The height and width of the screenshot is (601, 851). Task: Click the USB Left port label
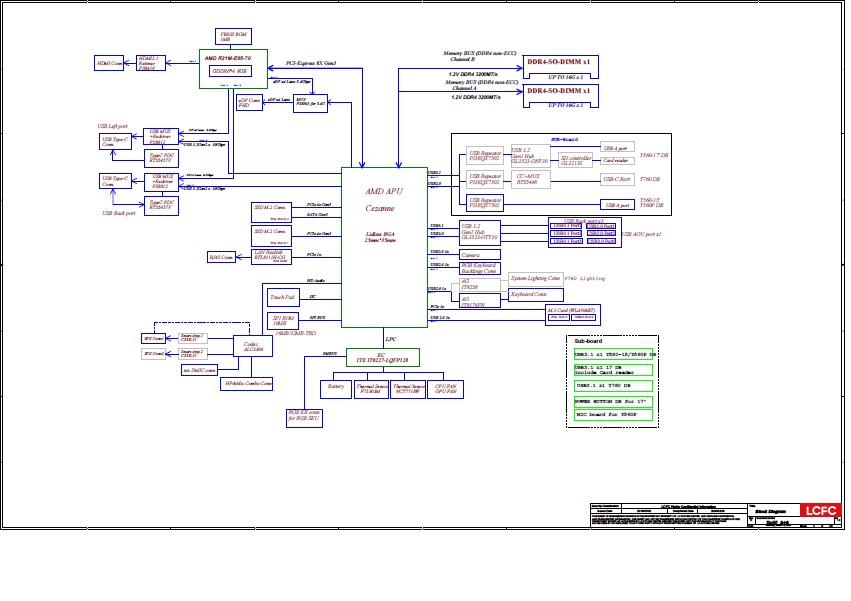point(112,126)
